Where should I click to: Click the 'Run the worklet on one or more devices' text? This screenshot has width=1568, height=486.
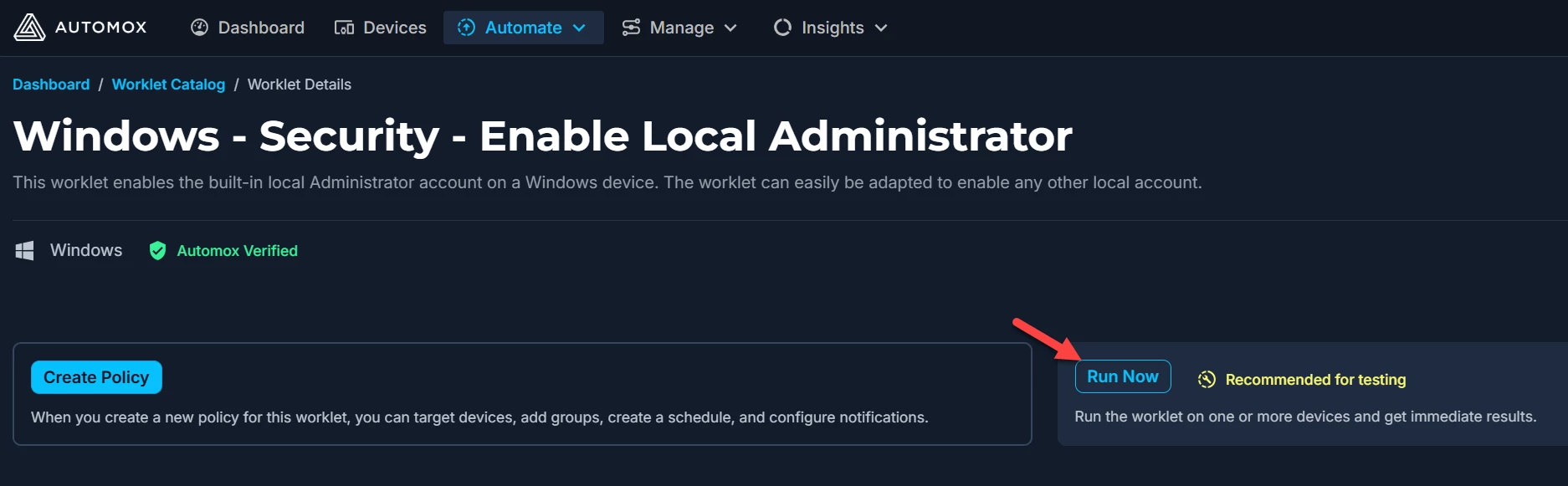(1305, 417)
